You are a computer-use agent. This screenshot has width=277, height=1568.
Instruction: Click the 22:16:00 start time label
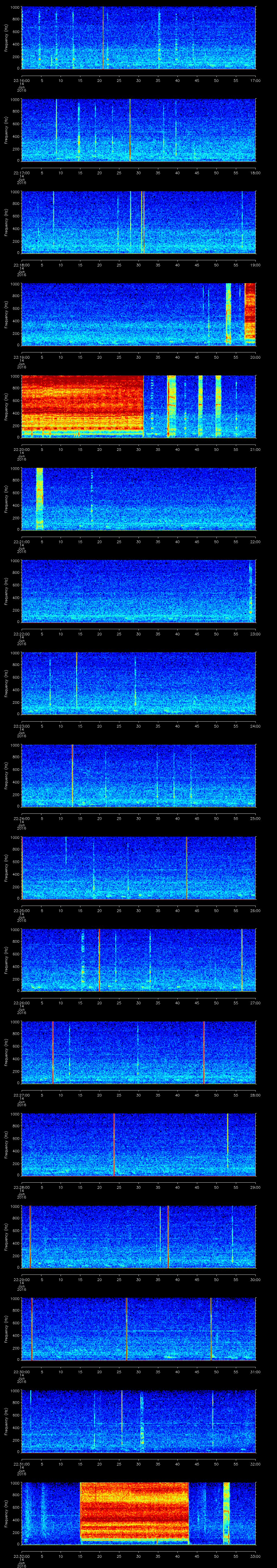pos(22,80)
